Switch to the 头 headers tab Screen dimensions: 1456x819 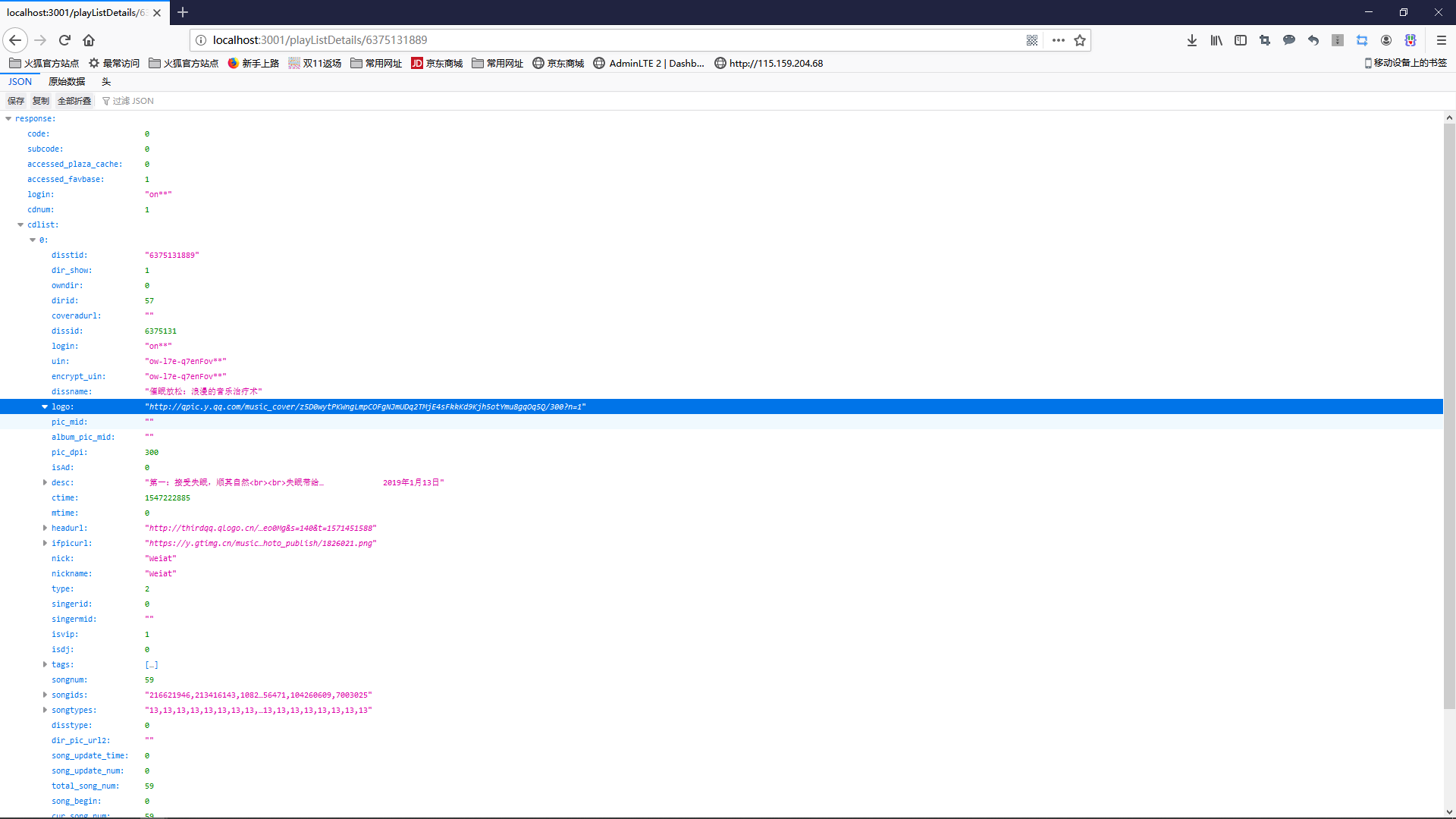click(x=106, y=82)
